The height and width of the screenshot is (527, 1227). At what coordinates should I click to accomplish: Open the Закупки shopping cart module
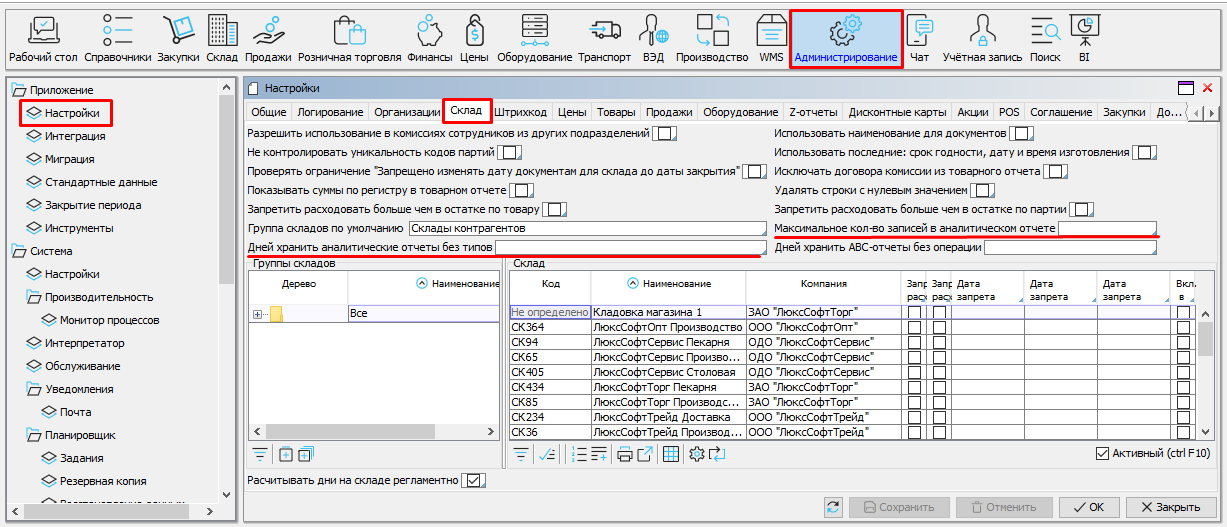tap(178, 38)
